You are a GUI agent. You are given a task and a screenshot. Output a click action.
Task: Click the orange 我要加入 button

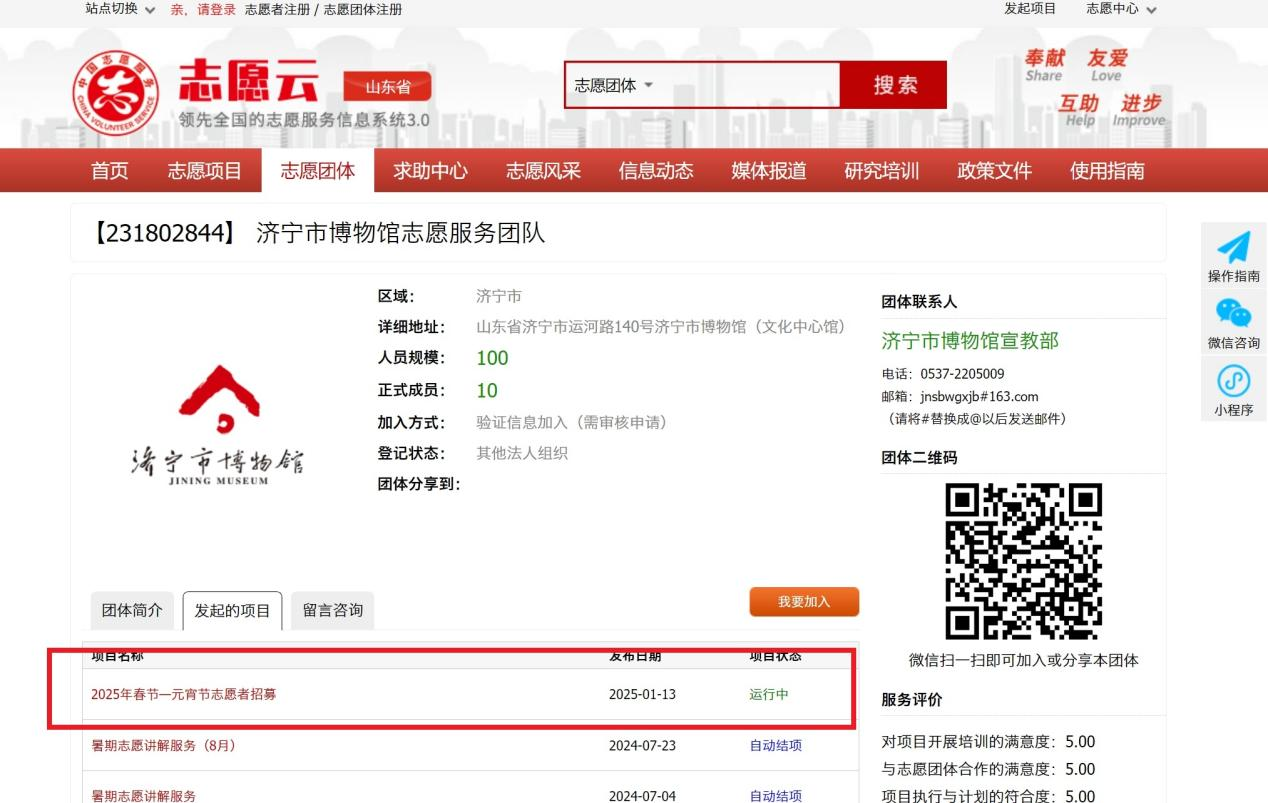pyautogui.click(x=804, y=602)
